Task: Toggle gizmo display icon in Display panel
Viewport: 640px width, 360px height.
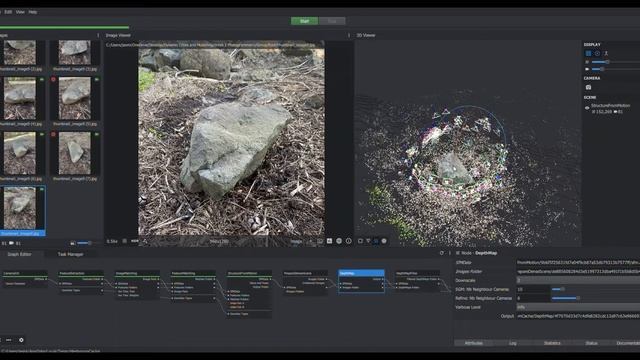Action: (x=597, y=53)
